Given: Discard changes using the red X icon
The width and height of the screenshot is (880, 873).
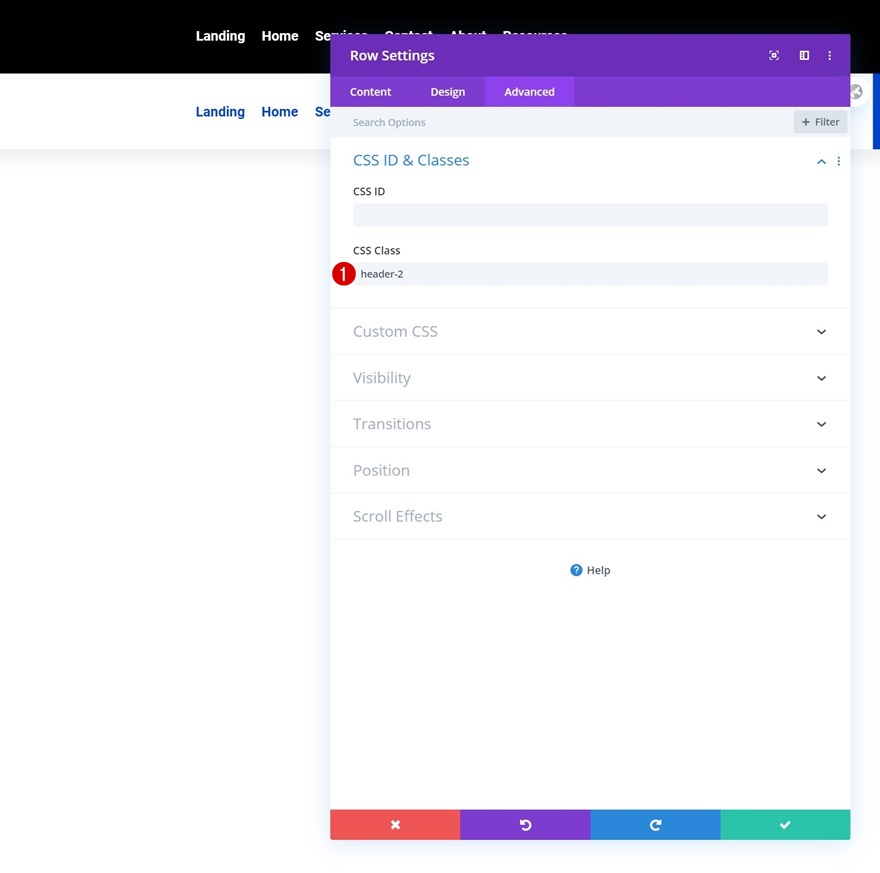Looking at the screenshot, I should (395, 824).
